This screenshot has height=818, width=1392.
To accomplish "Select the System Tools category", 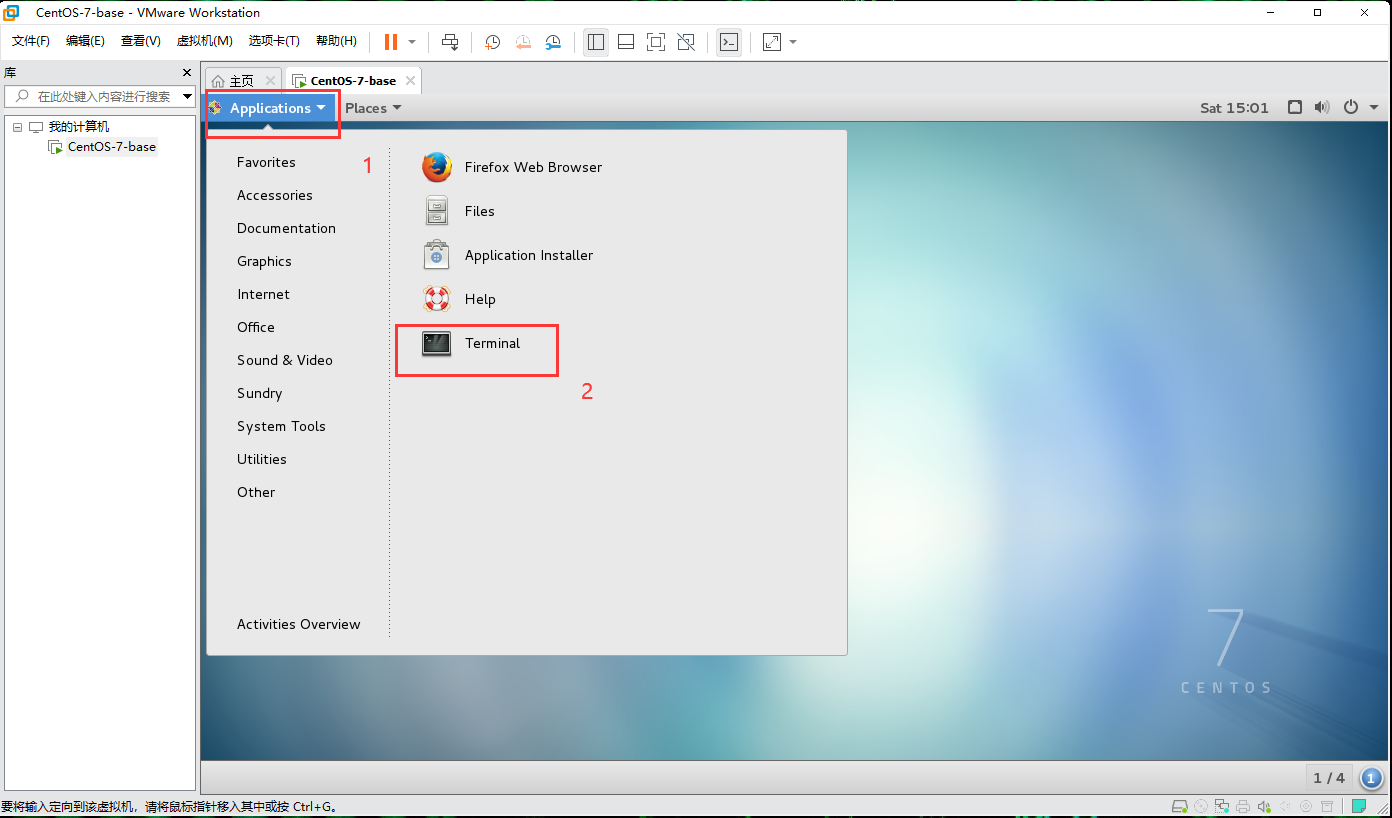I will [x=281, y=426].
